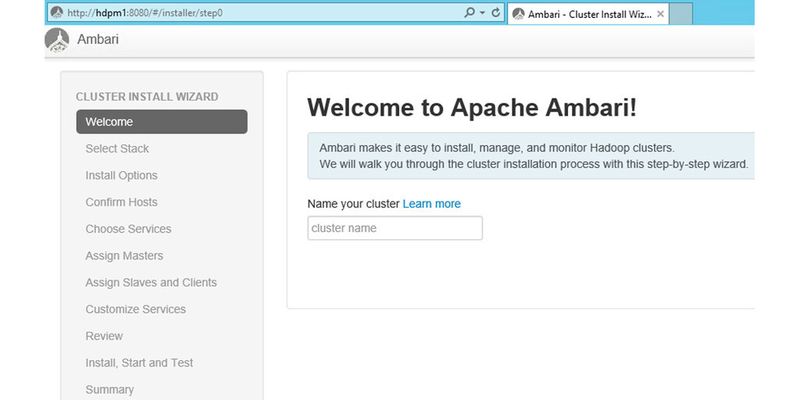Select the Customize Services wizard step
This screenshot has height=400, width=800.
point(135,309)
